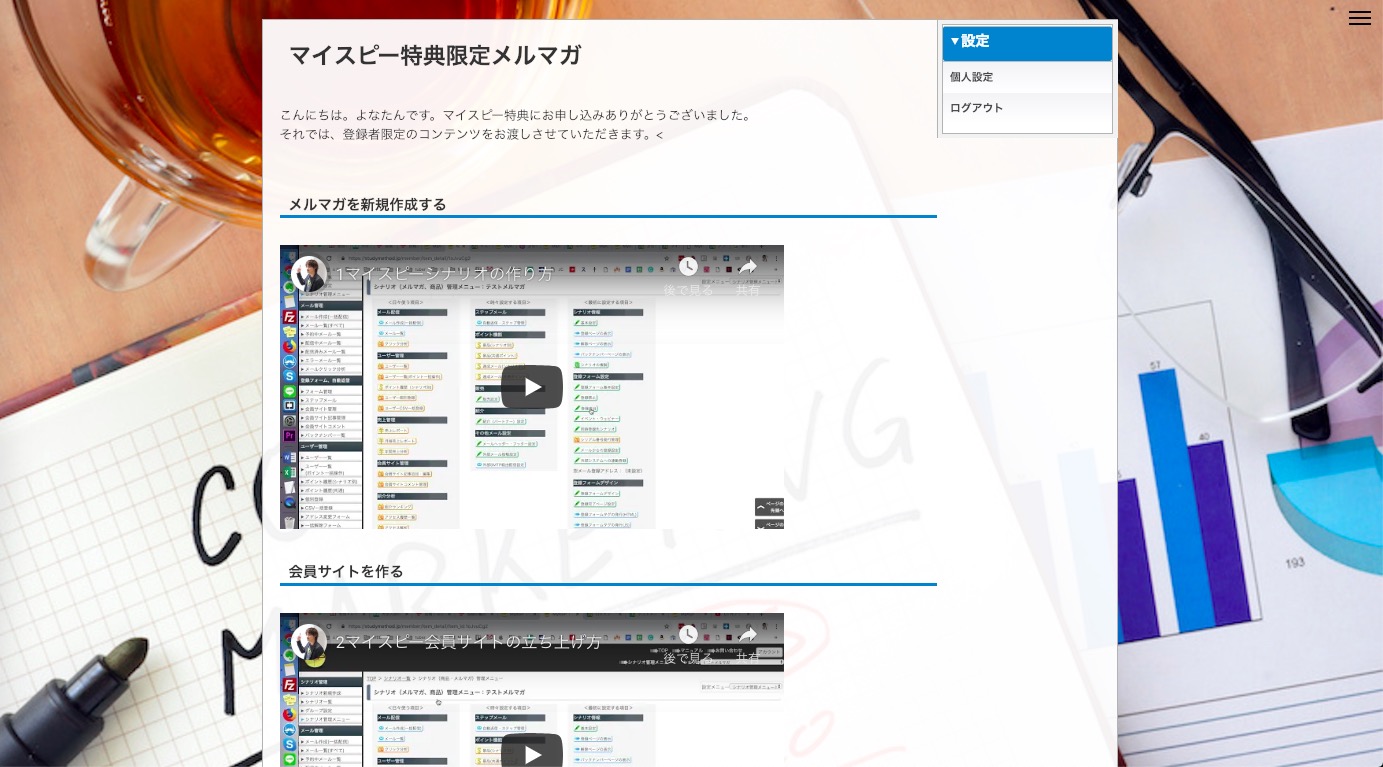The width and height of the screenshot is (1383, 767).
Task: Click the heading メルマガを新規作成する
Action: tap(368, 204)
